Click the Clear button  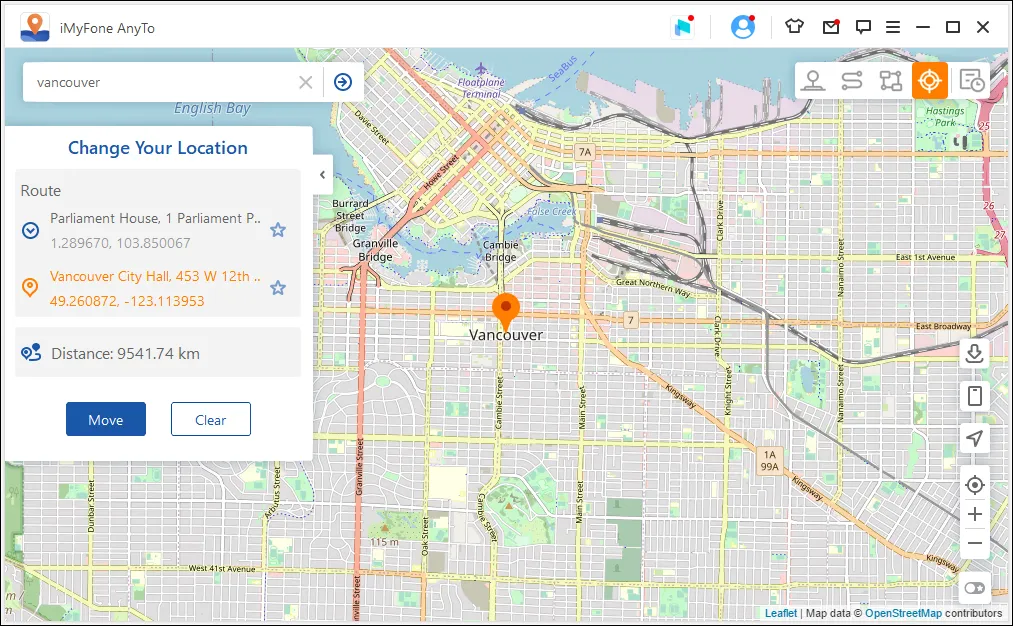[210, 420]
